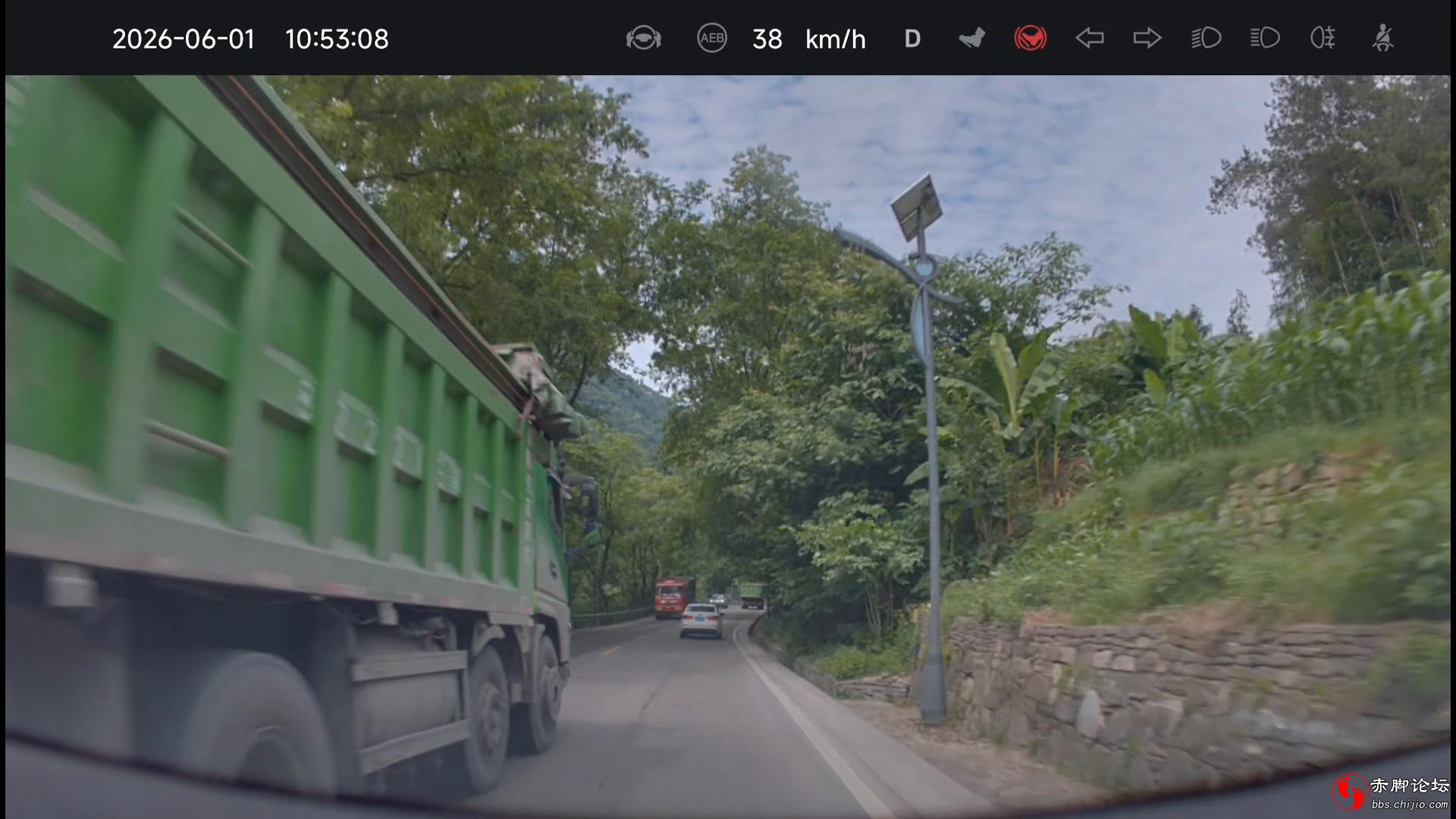Viewport: 1456px width, 819px height.
Task: Click the timestamp 10:53:08
Action: pyautogui.click(x=337, y=39)
